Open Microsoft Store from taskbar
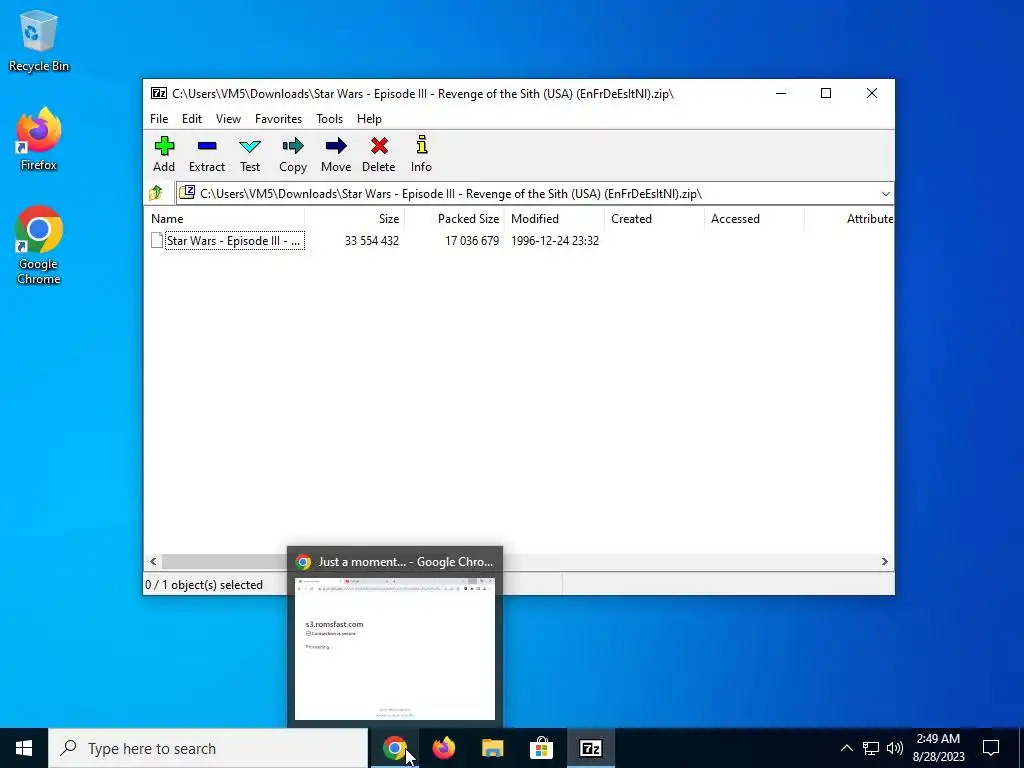The height and width of the screenshot is (768, 1024). (541, 748)
